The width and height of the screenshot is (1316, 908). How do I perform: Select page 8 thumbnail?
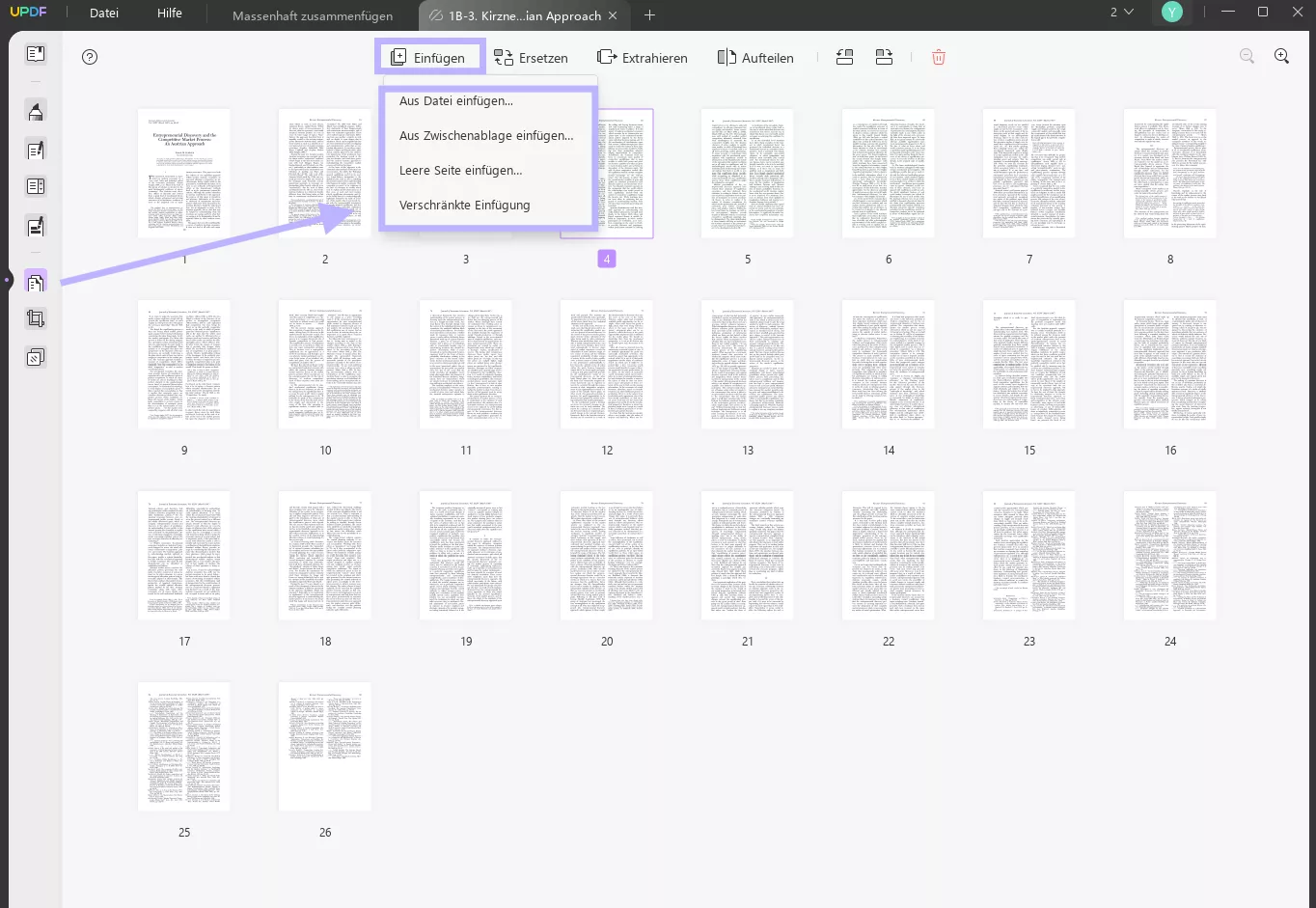click(x=1170, y=174)
